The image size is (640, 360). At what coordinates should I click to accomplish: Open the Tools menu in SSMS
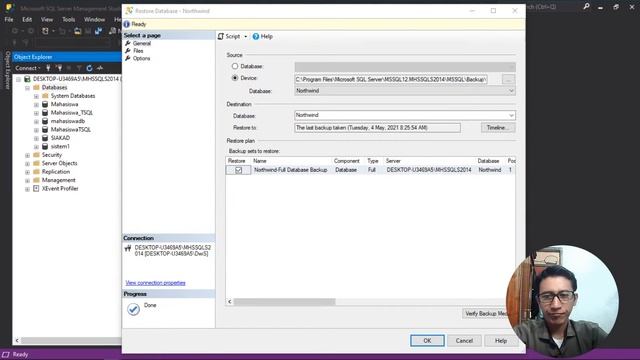[69, 19]
